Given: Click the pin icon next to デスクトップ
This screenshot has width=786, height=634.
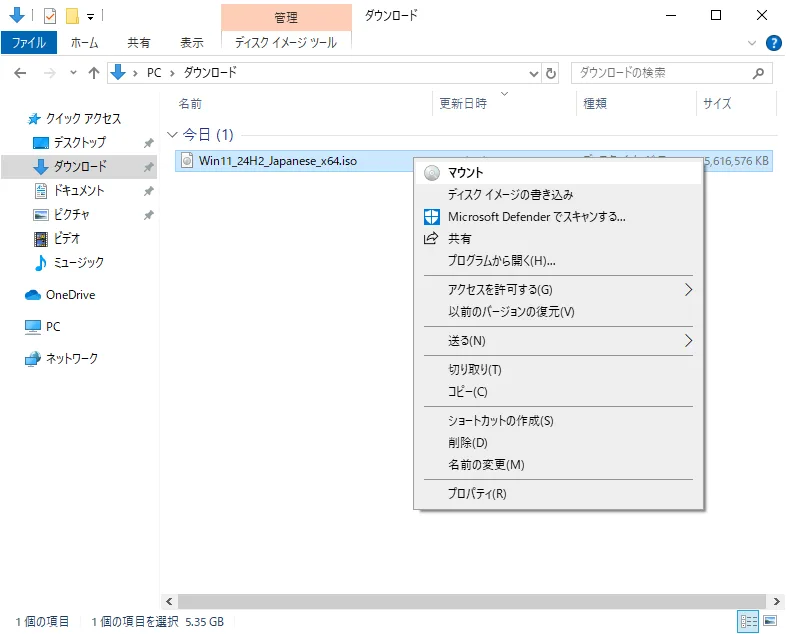Looking at the screenshot, I should 148,143.
